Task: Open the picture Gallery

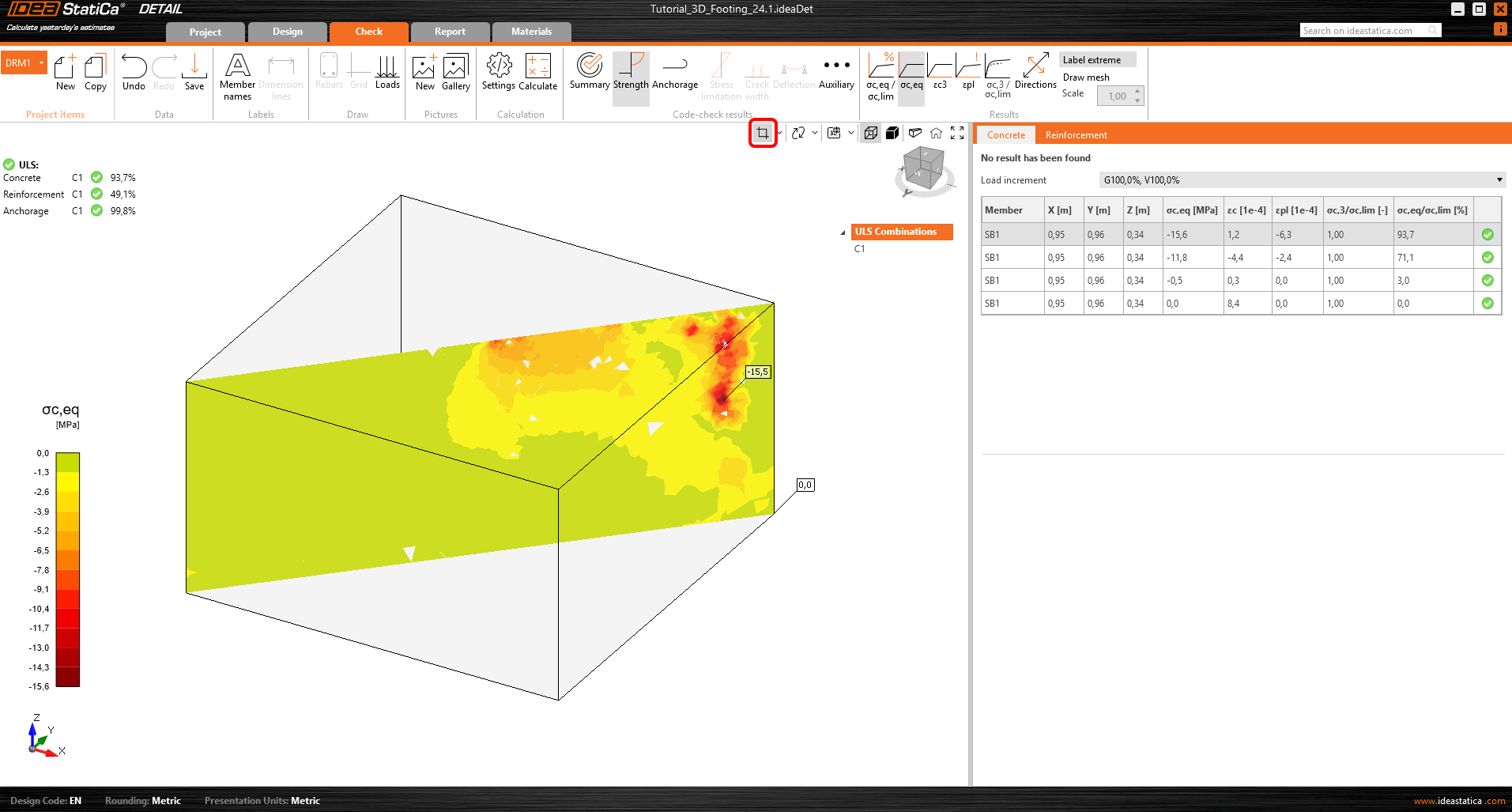Action: pos(455,72)
